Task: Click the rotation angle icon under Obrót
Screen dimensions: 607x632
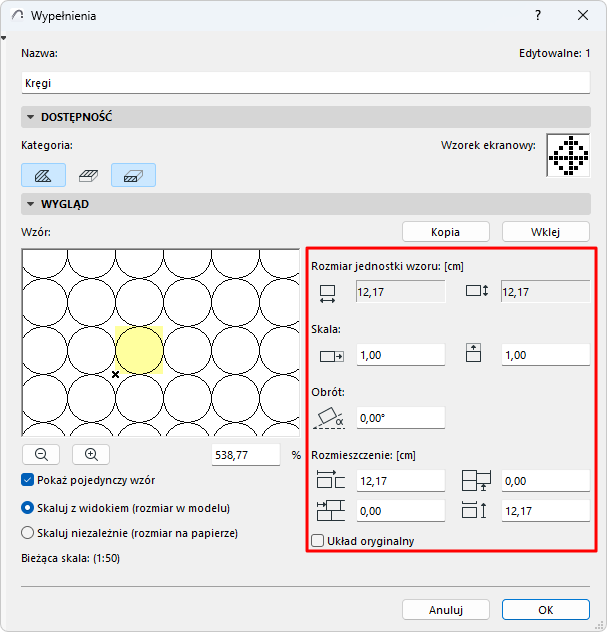Action: (329, 418)
